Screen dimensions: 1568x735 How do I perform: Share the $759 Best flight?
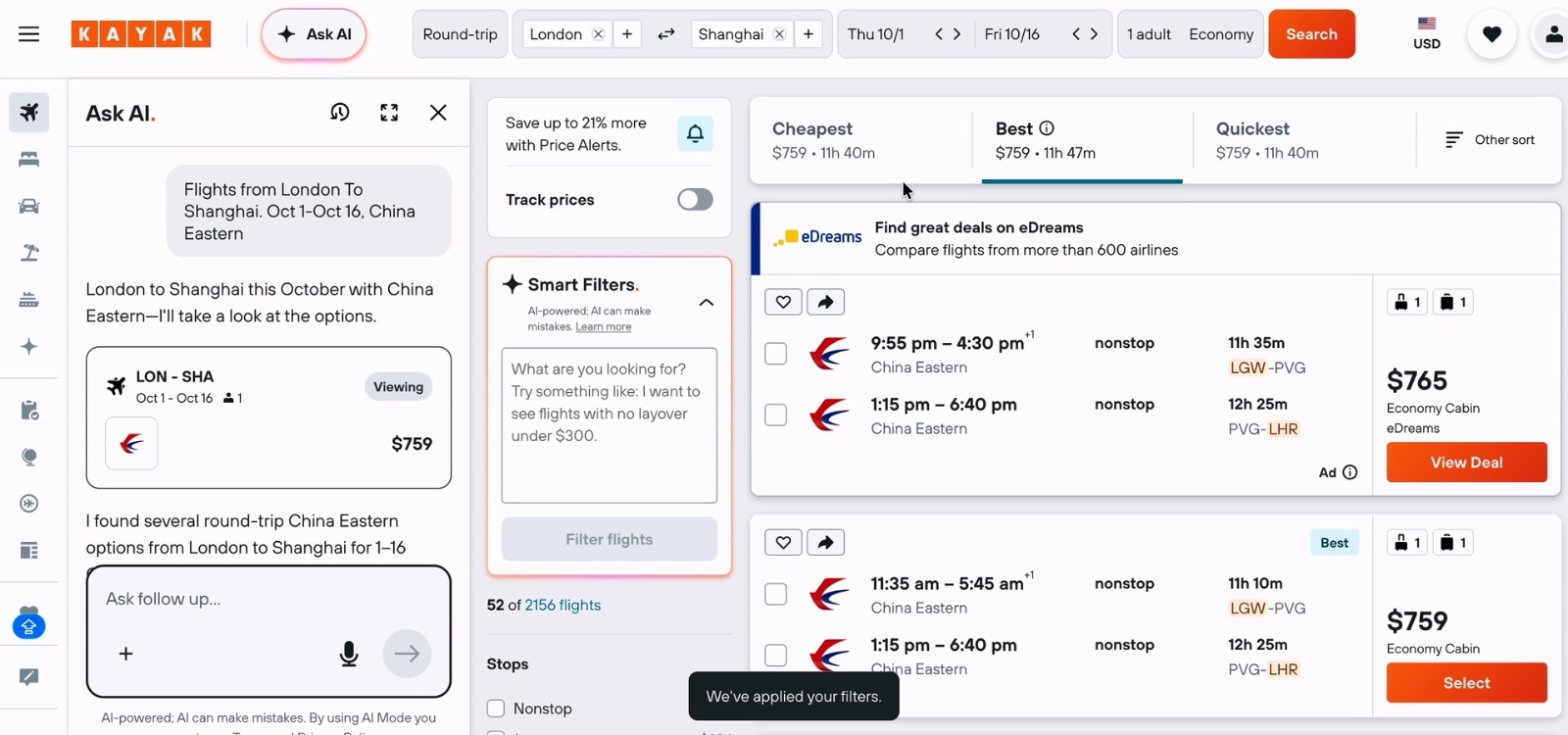click(x=826, y=542)
